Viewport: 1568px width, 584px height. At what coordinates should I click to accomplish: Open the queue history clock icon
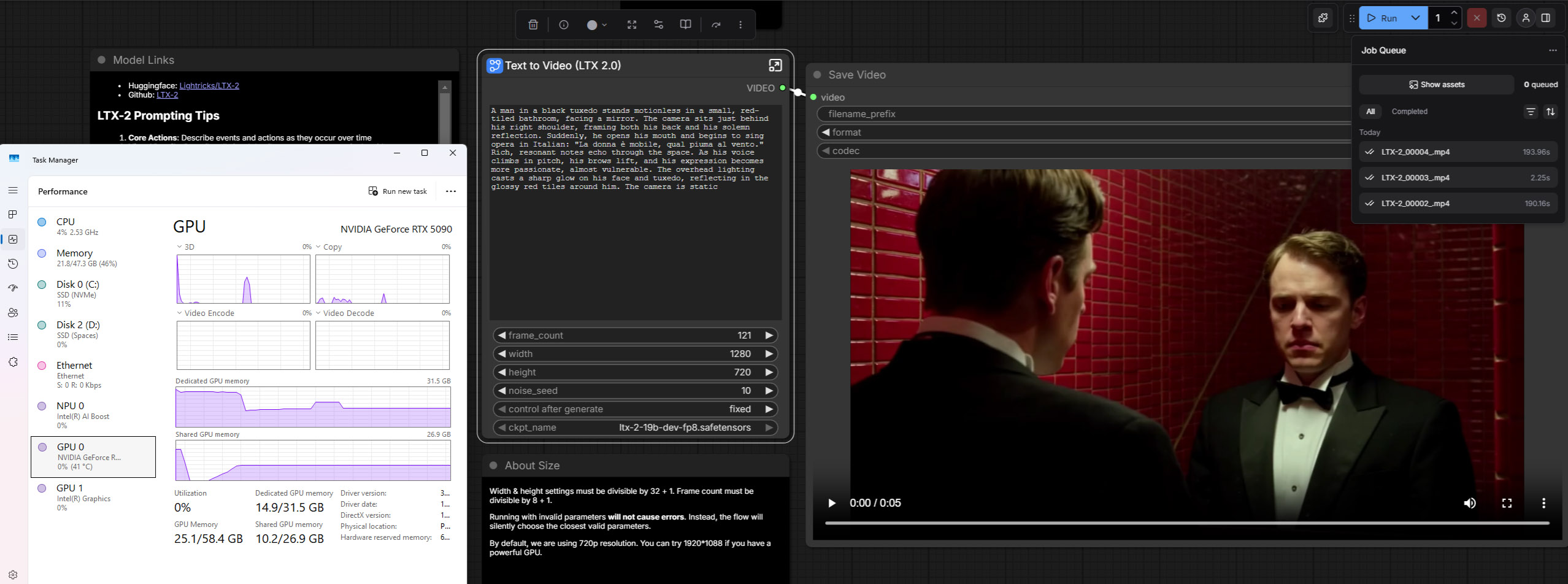point(1501,18)
